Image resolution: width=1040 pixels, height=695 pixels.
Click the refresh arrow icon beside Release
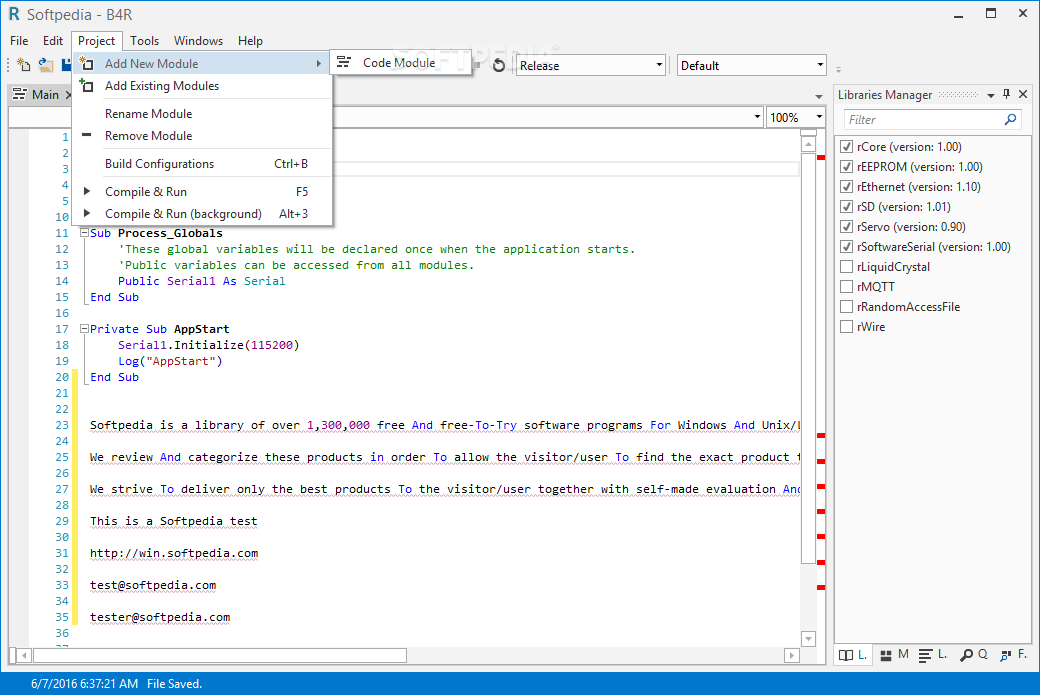(499, 65)
